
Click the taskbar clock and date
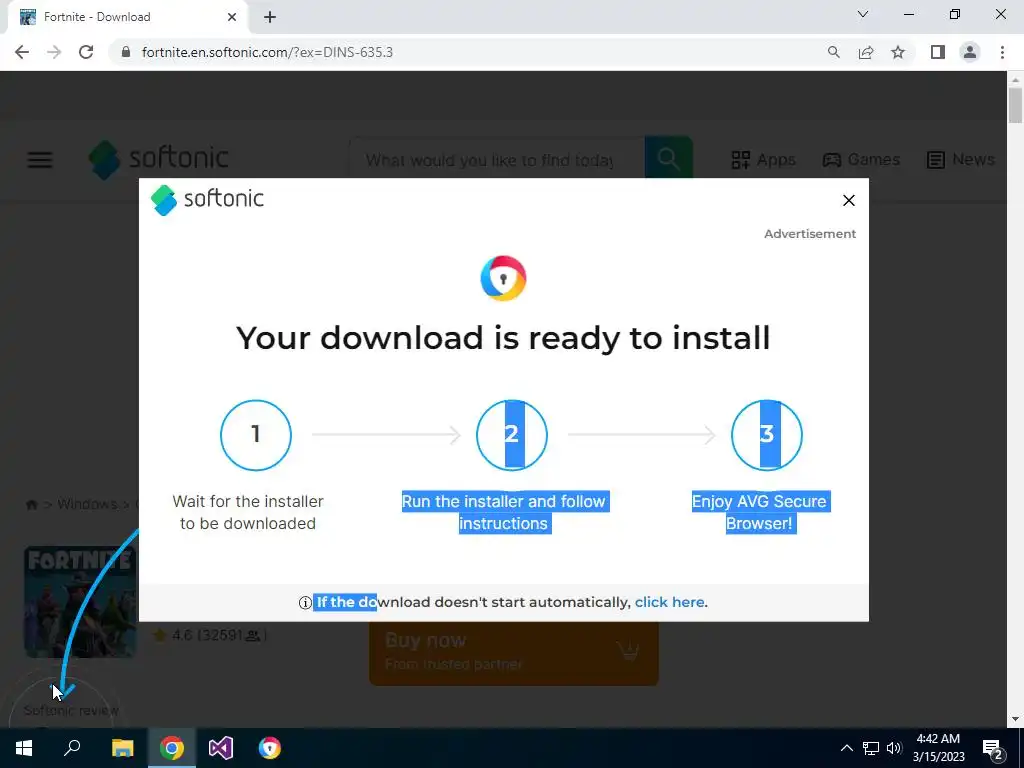[938, 748]
